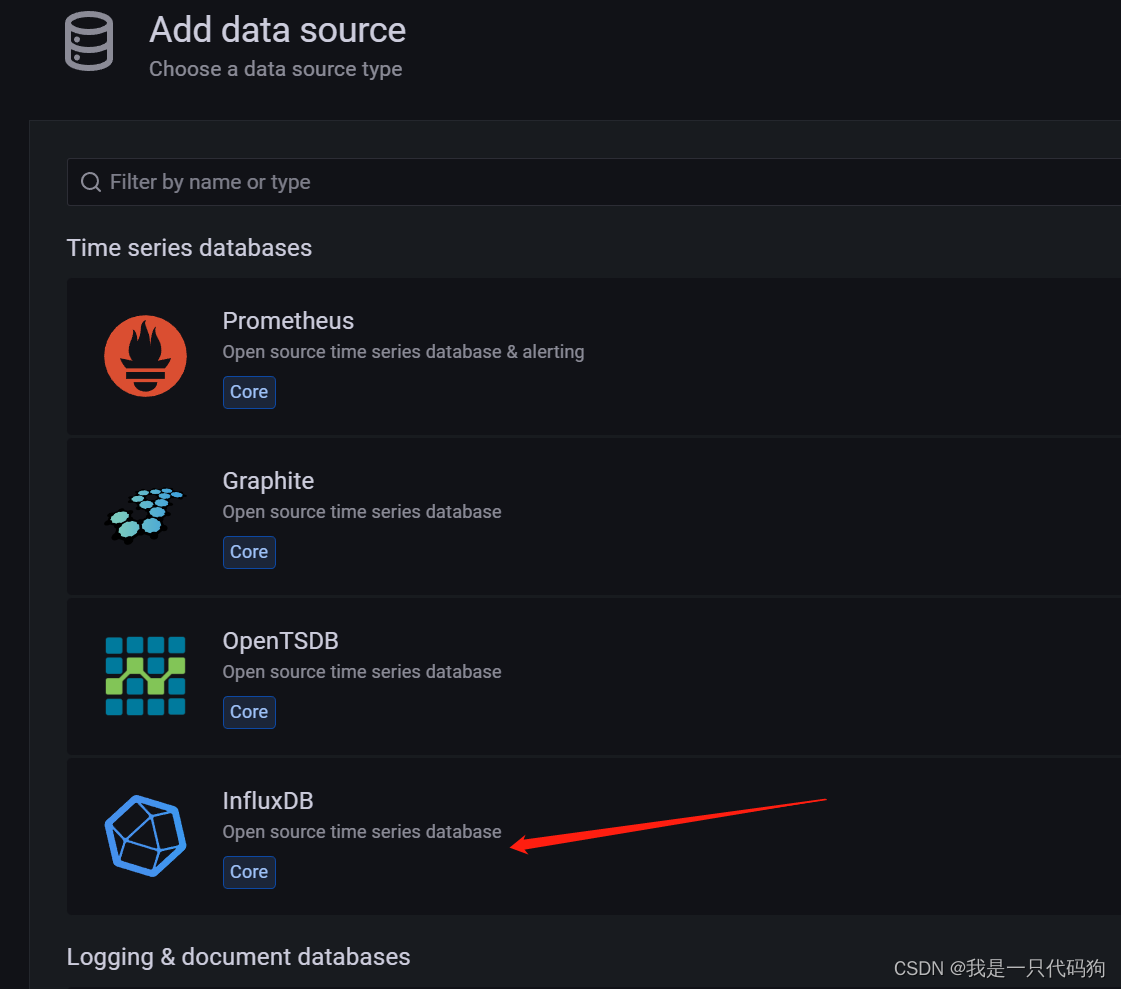Click 'Choose a data source type' subtitle

point(275,69)
